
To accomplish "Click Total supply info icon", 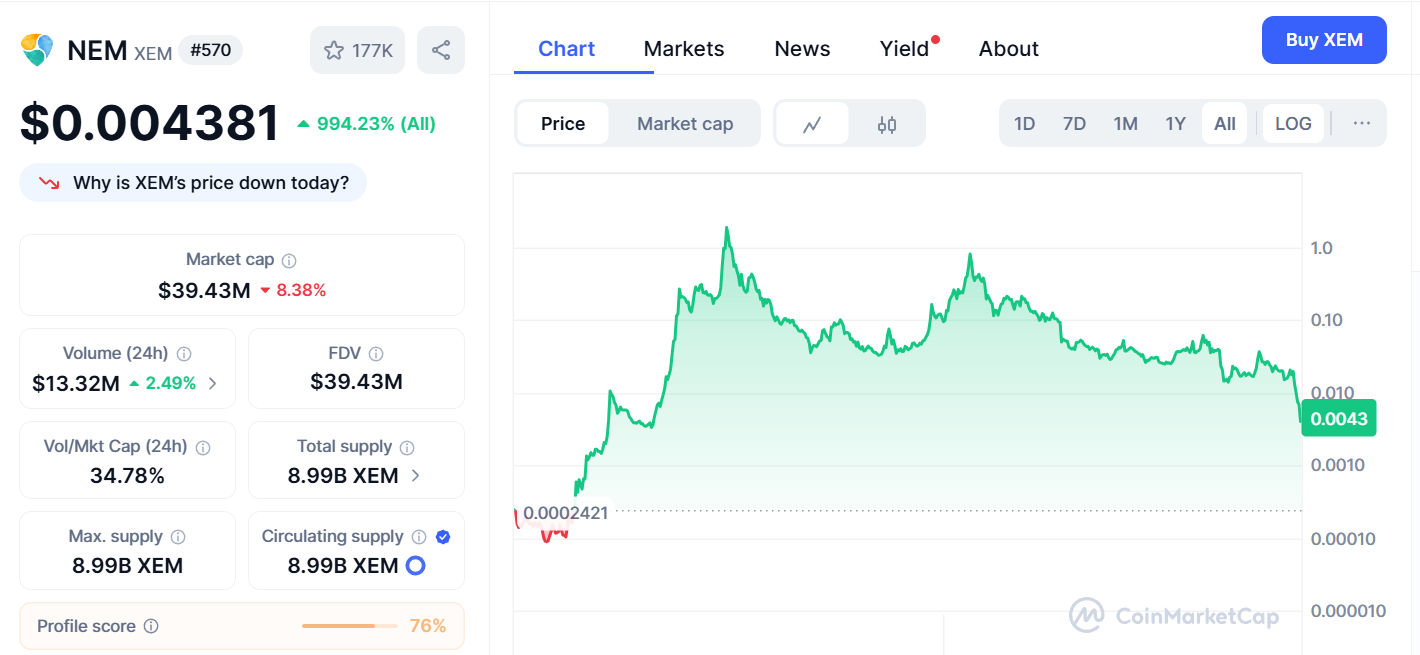I will click(x=407, y=447).
